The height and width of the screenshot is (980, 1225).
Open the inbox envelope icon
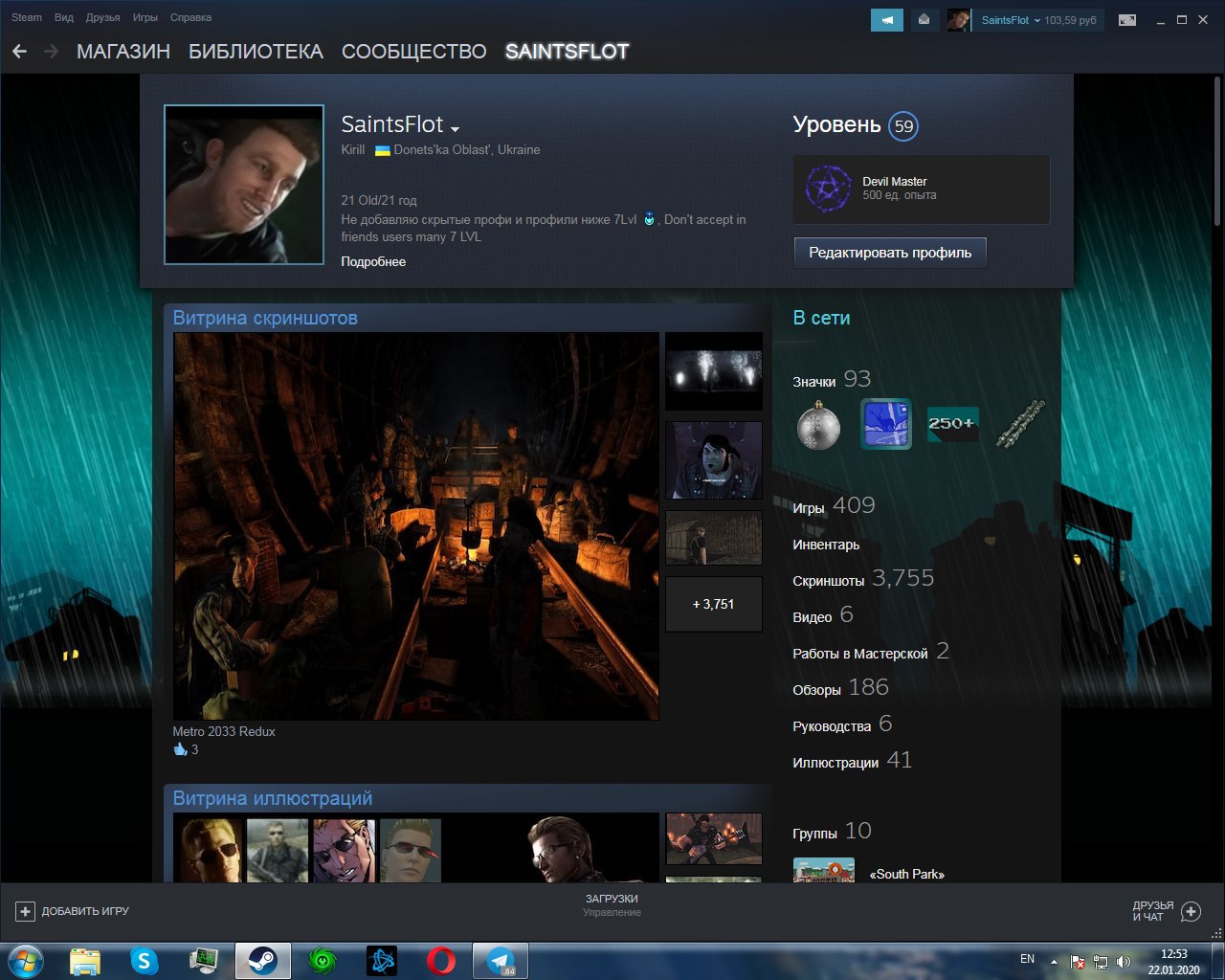tap(924, 20)
